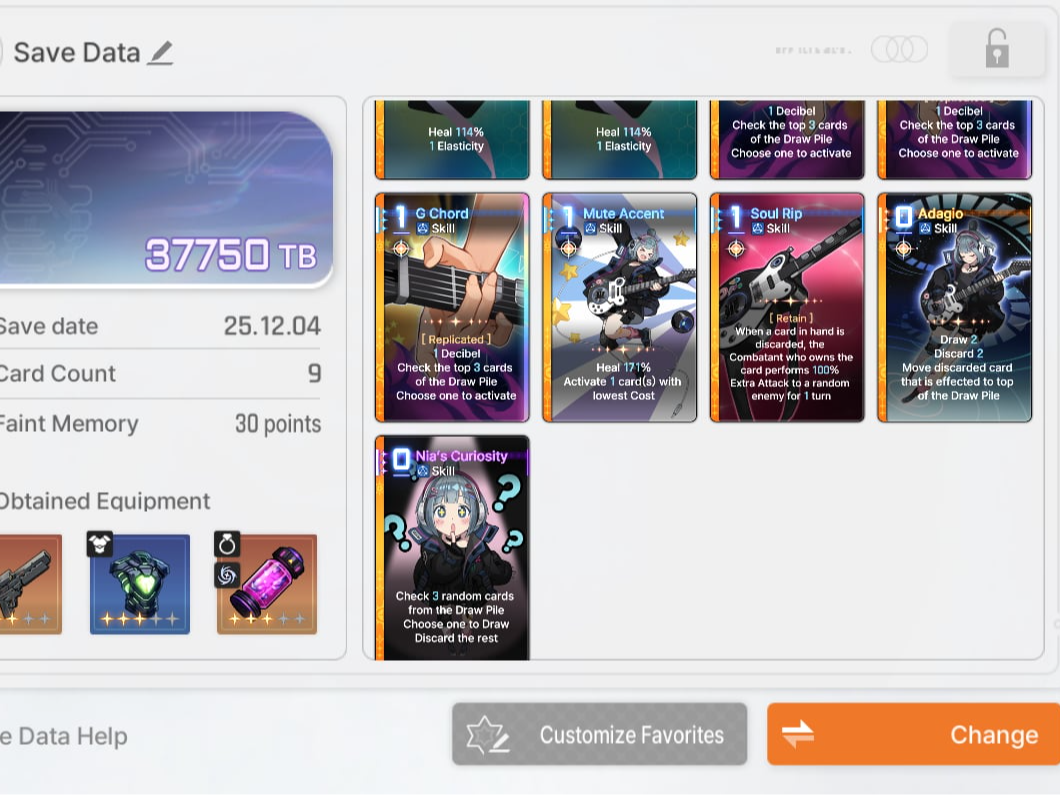1060x795 pixels.
Task: Click the armor type badge icon
Action: tap(99, 544)
